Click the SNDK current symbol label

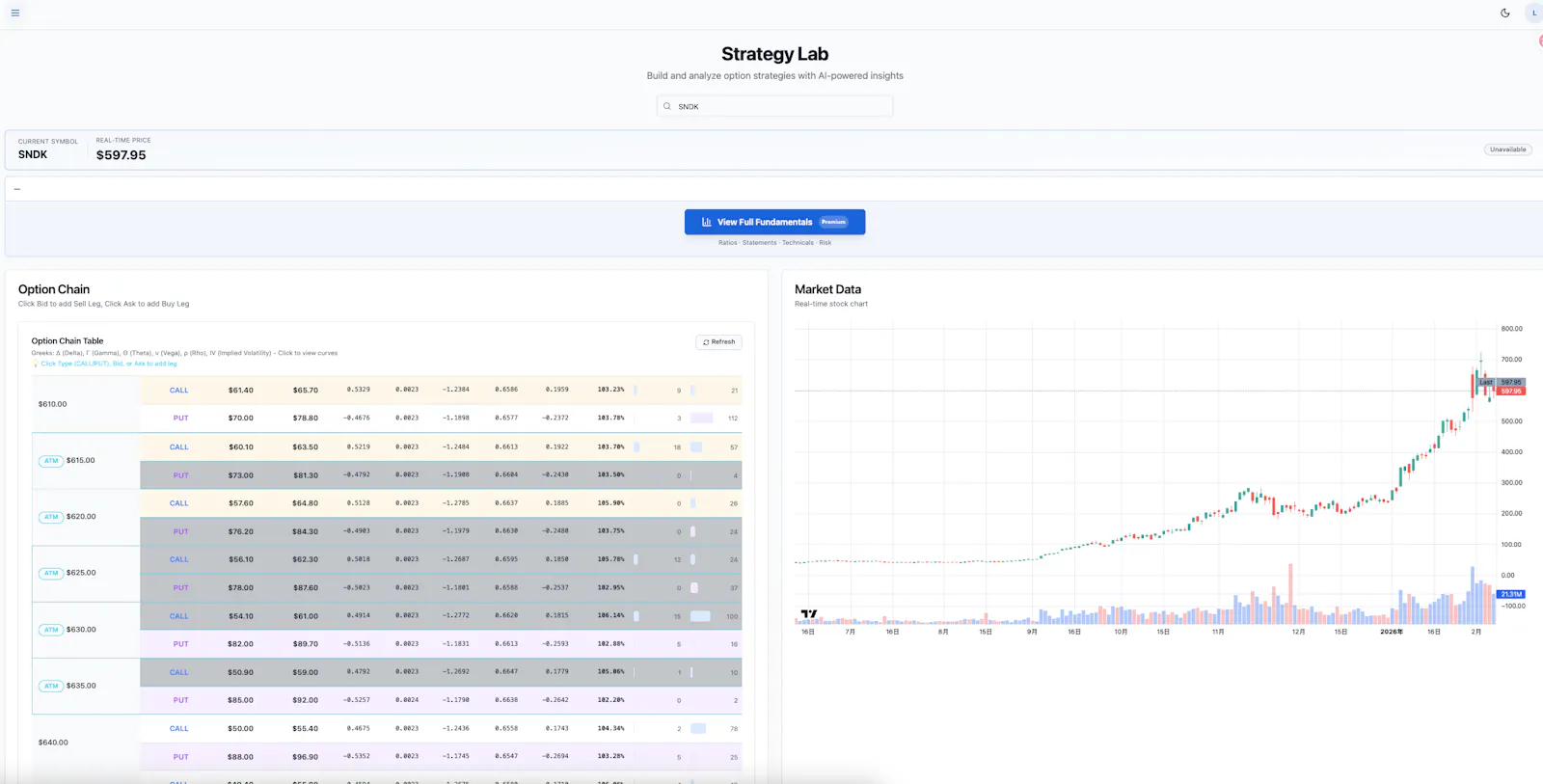tap(33, 154)
